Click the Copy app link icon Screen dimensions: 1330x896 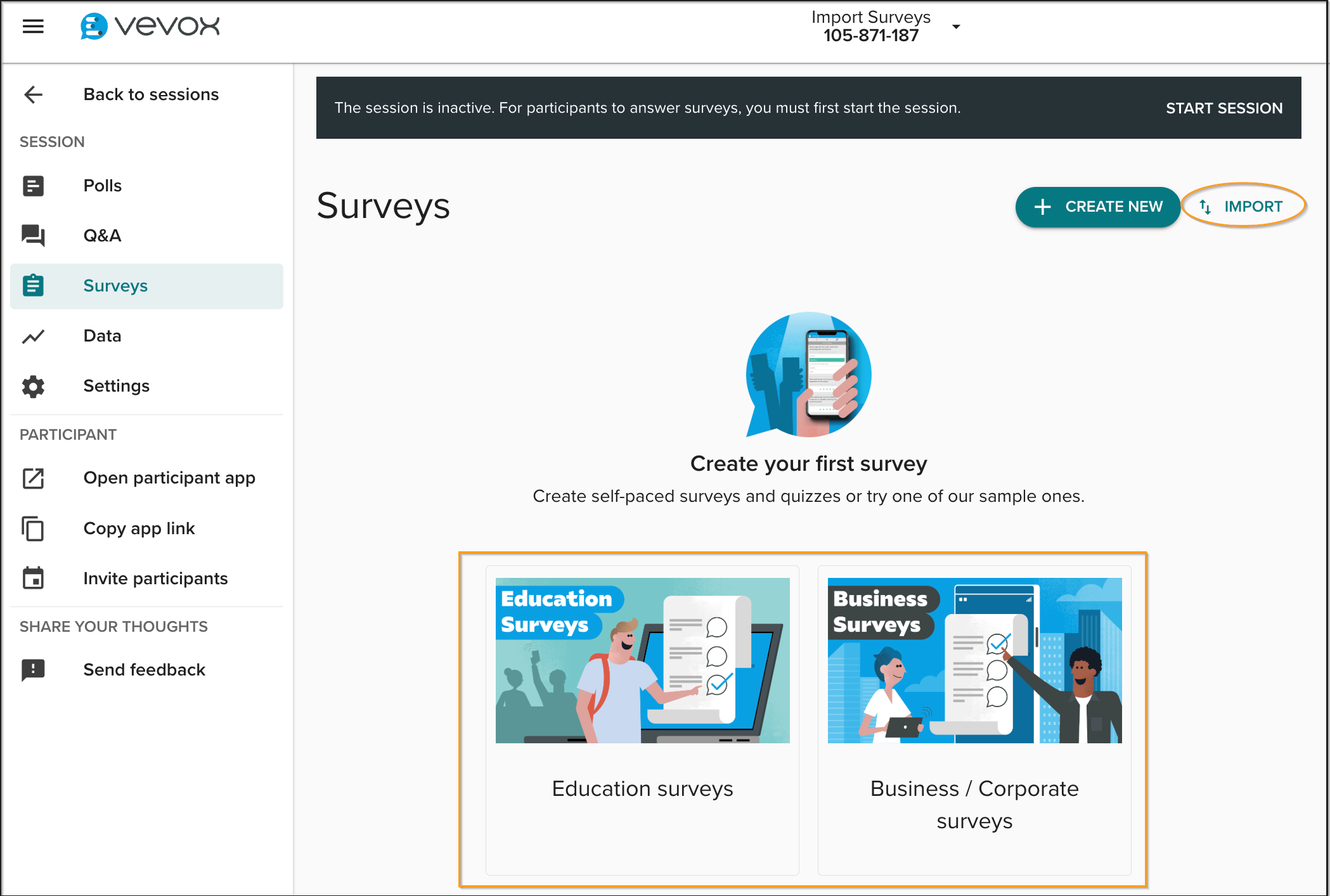(x=33, y=528)
